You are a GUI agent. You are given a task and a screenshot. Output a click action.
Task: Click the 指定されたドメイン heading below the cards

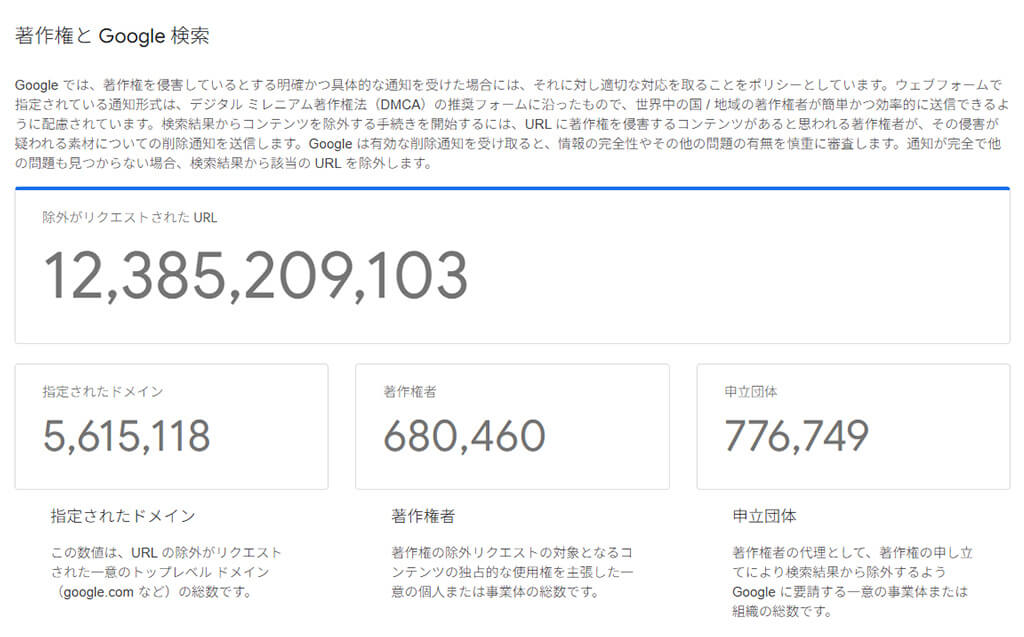coord(123,516)
